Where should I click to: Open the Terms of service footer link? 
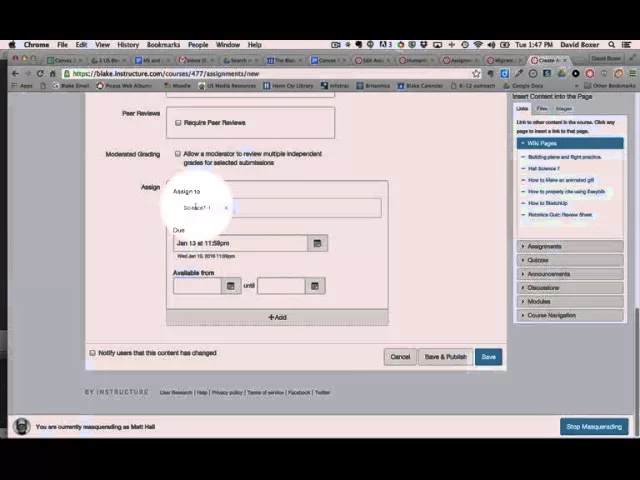tap(265, 392)
